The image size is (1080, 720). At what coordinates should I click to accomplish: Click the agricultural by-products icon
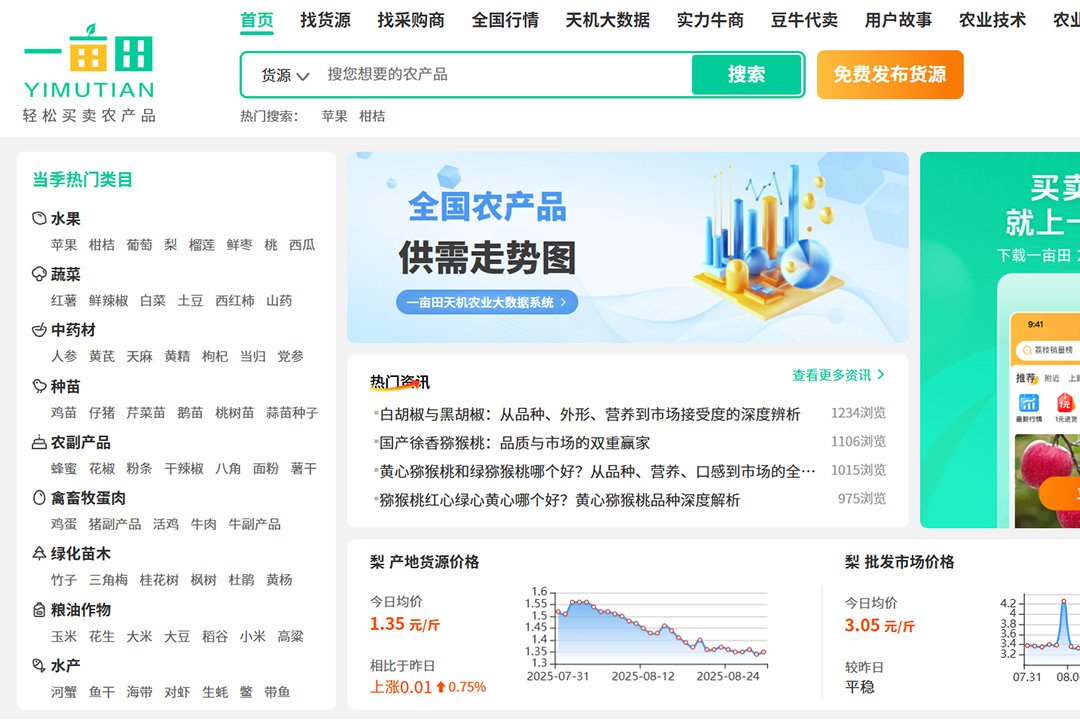[x=39, y=442]
